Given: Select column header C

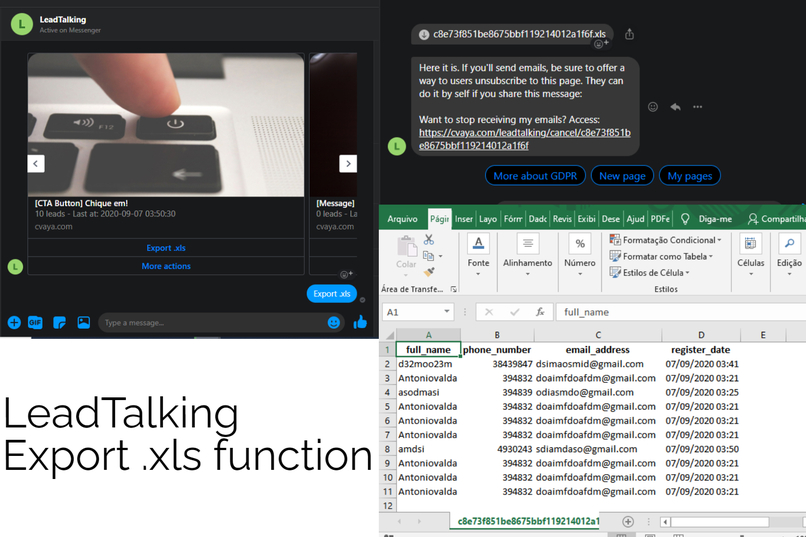Looking at the screenshot, I should point(598,335).
